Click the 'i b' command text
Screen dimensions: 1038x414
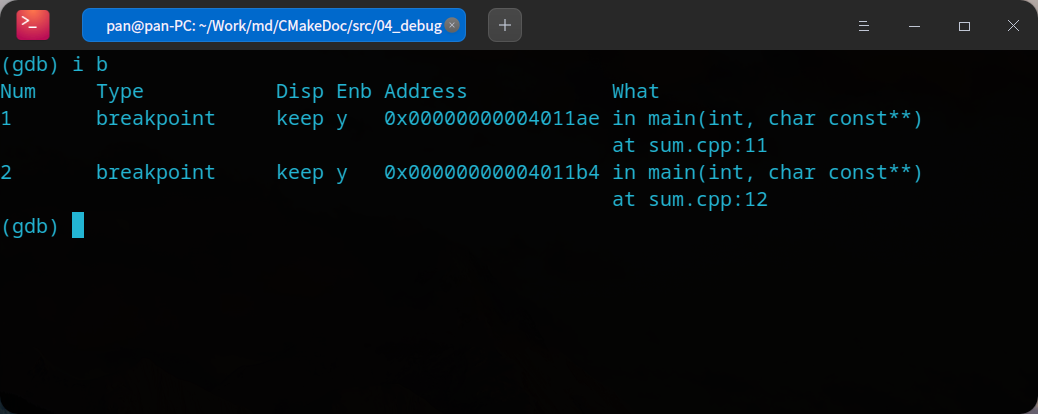(x=89, y=65)
